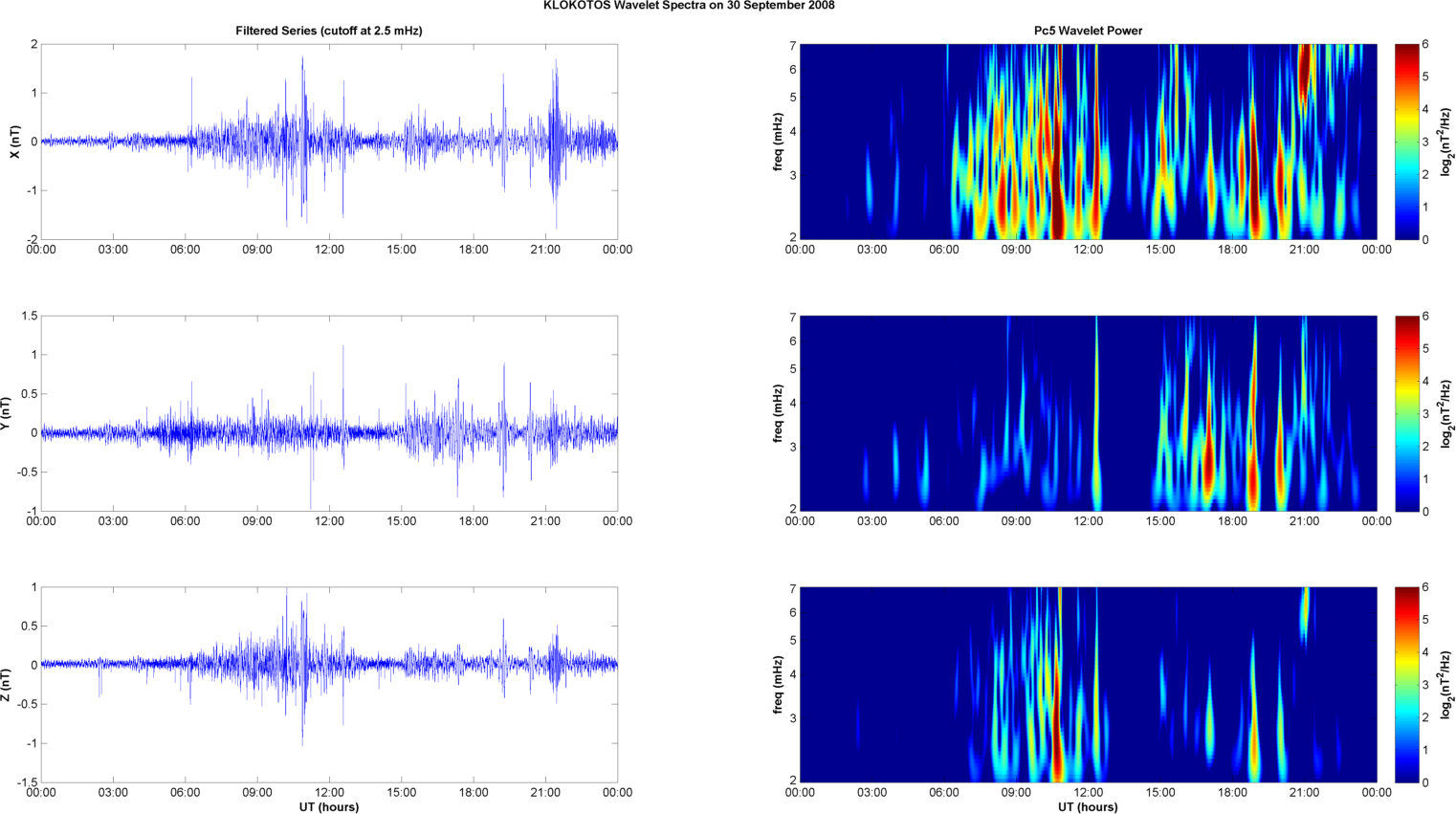Click the Z component wavelet power spectrum
The image size is (1456, 814).
pos(1088,685)
